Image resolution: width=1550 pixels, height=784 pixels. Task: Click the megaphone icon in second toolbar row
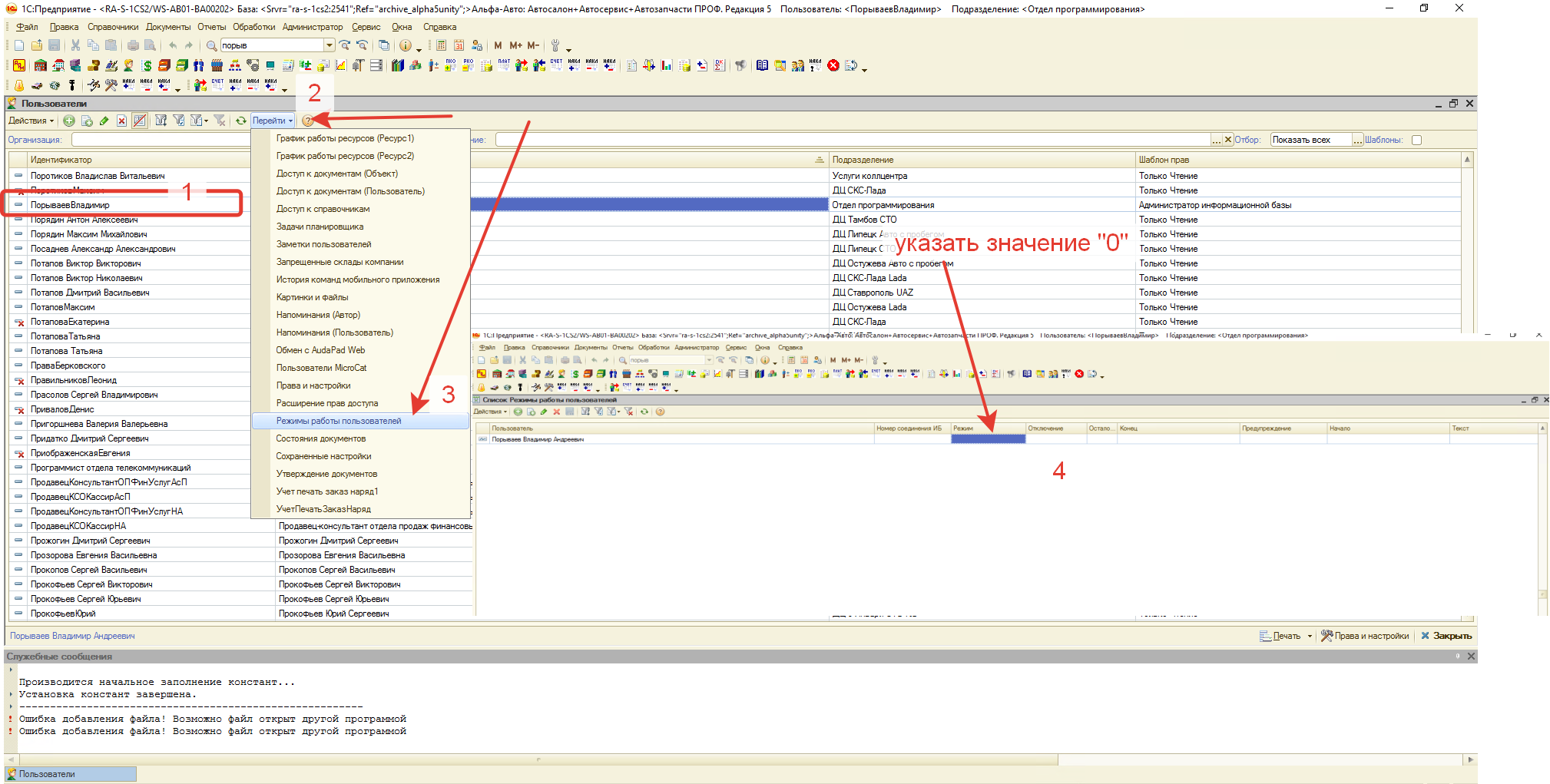pyautogui.click(x=740, y=65)
